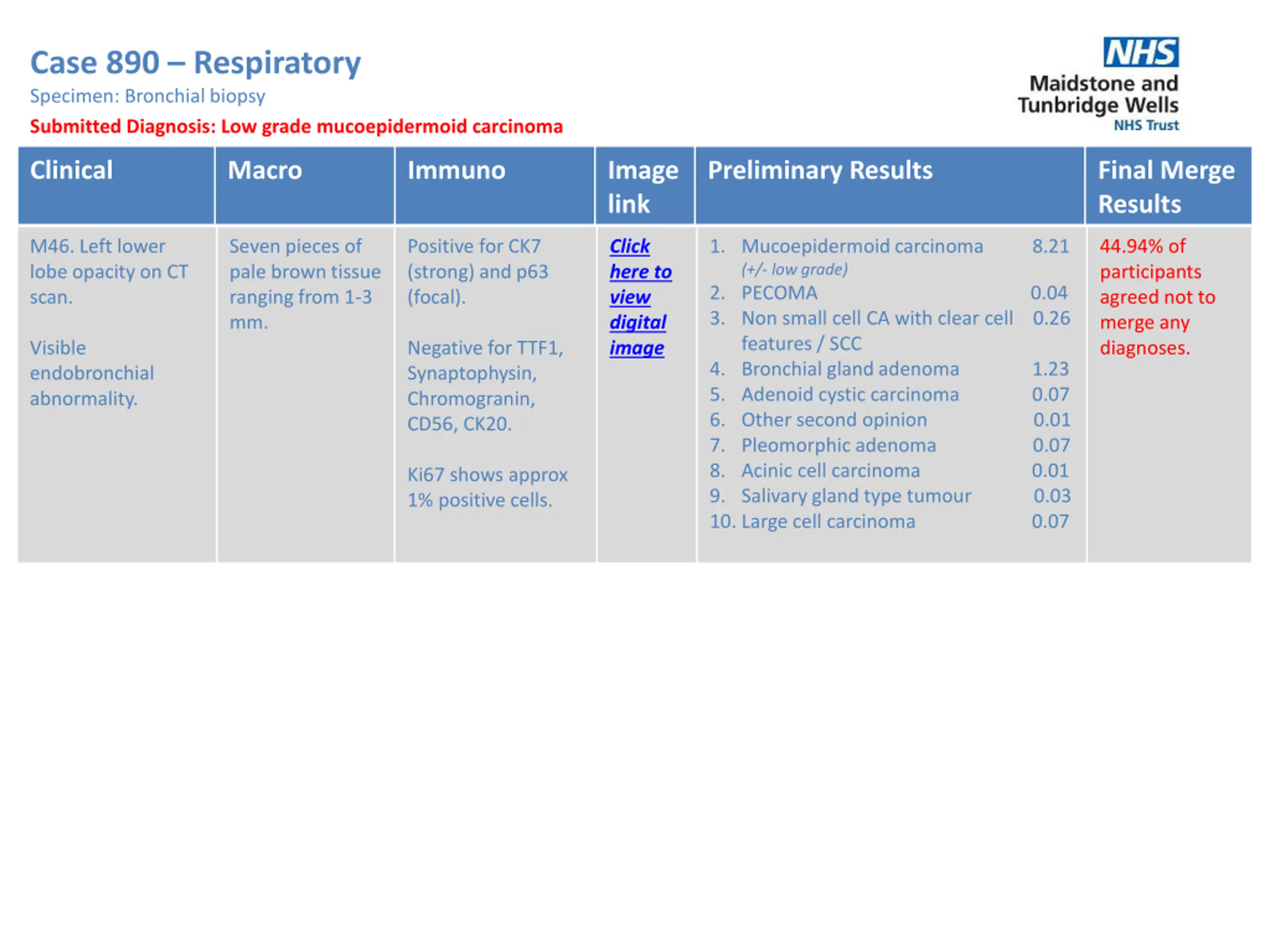Click 'Pleomorphic adenoma' result row
1270x952 pixels.
(x=889, y=445)
